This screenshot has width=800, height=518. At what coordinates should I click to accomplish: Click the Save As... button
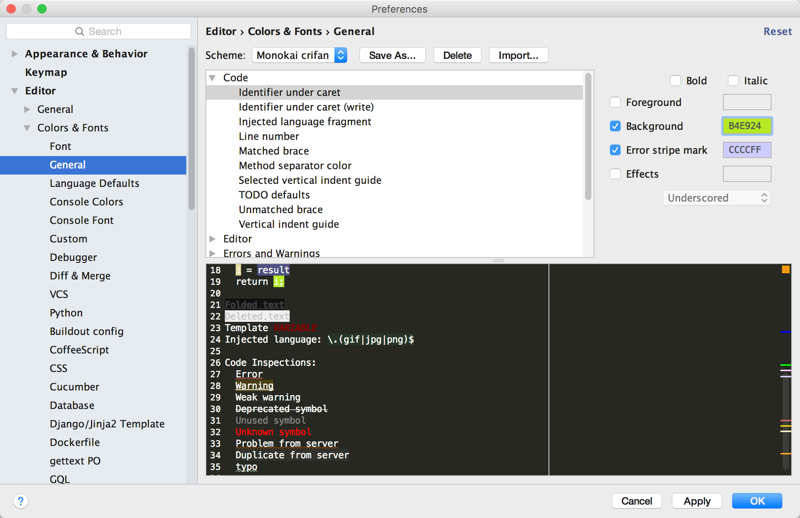click(392, 55)
